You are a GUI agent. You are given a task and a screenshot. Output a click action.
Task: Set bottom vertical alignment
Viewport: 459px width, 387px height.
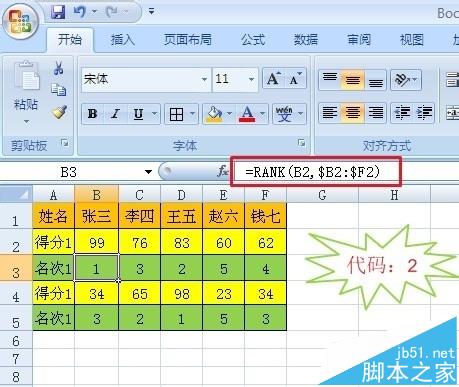point(376,79)
